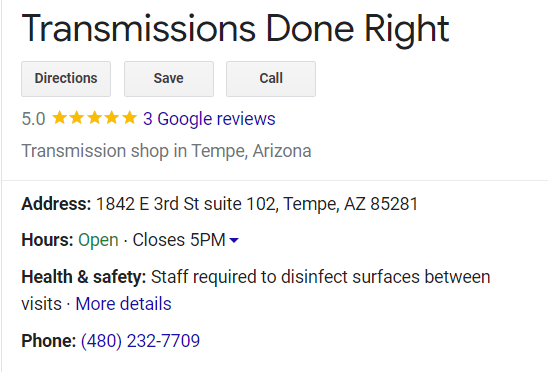Click the five-star rating icons
The height and width of the screenshot is (372, 548).
tap(94, 118)
